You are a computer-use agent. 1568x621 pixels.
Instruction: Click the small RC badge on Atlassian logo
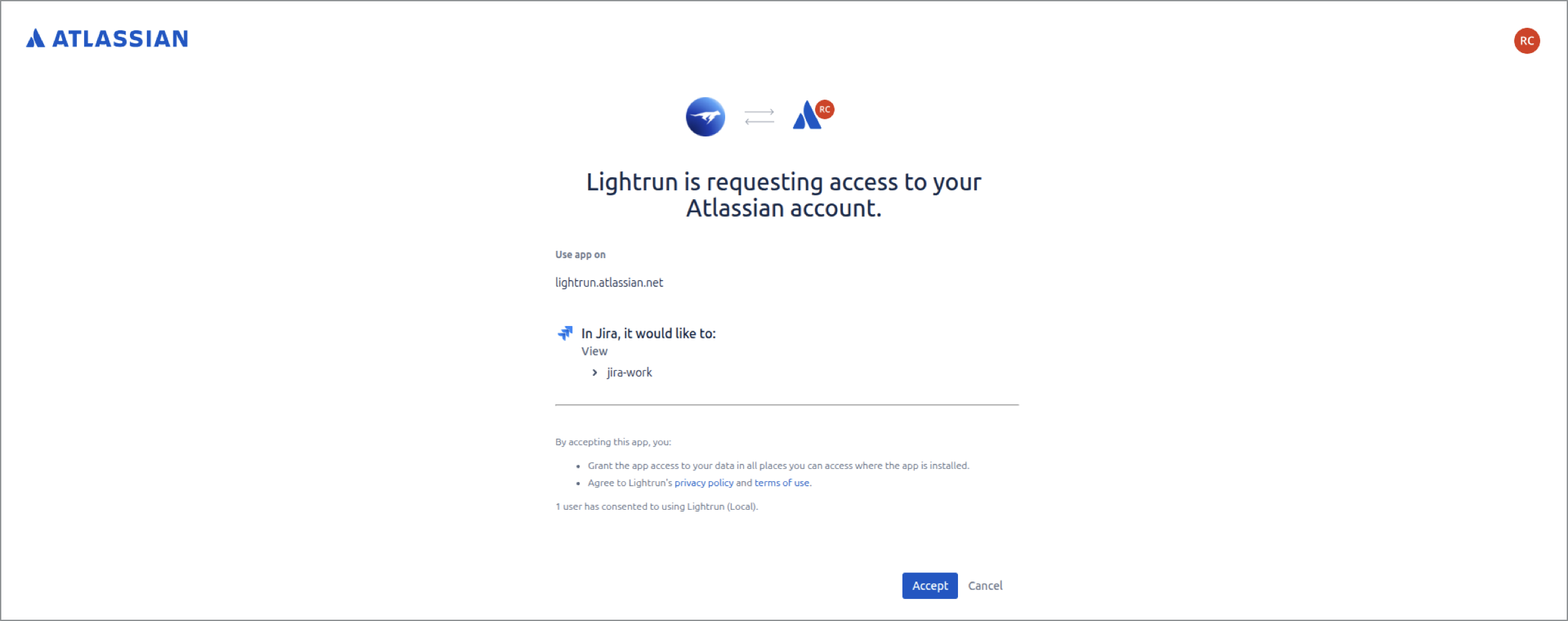pyautogui.click(x=825, y=109)
